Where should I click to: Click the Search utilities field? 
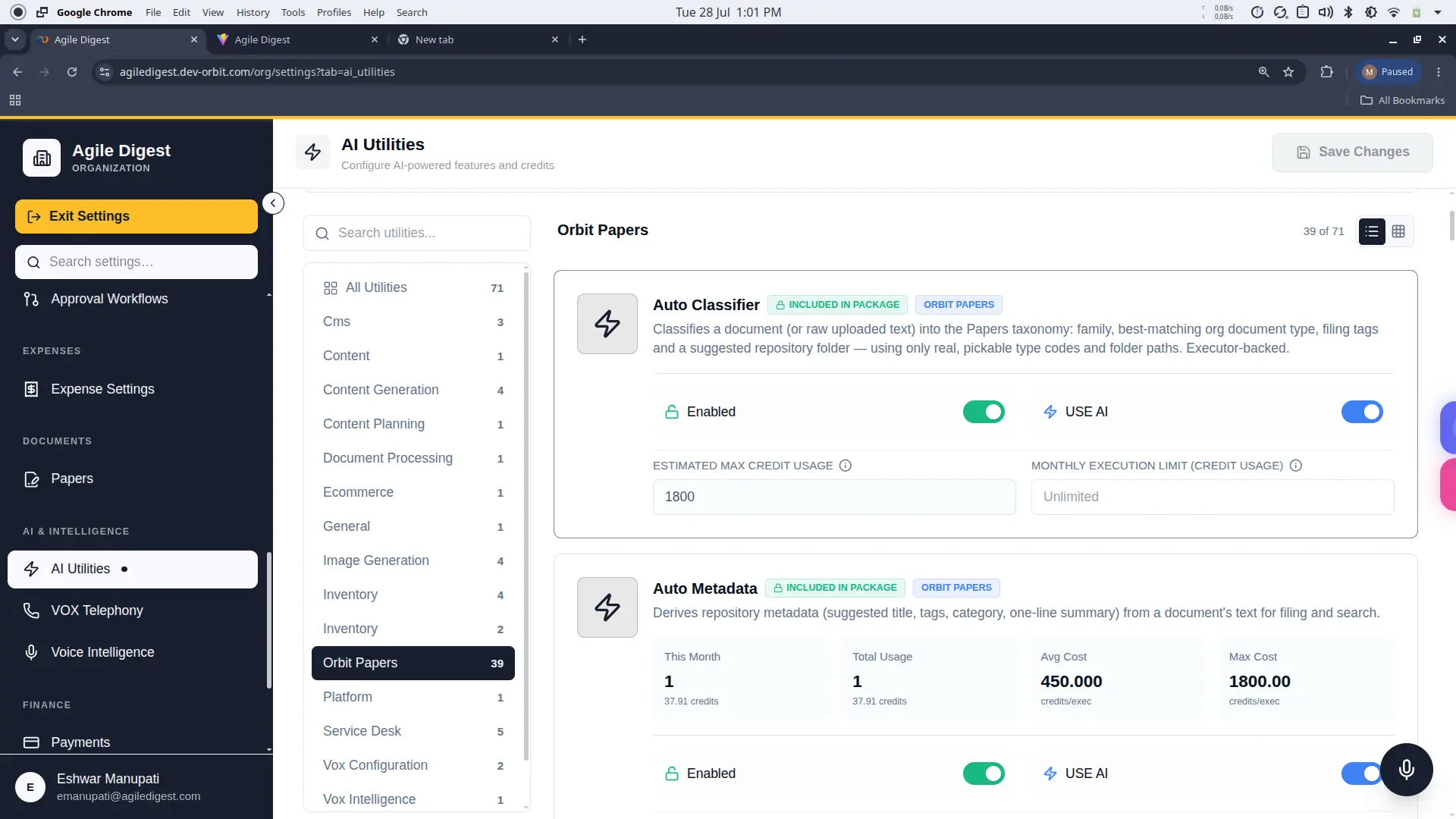click(417, 233)
